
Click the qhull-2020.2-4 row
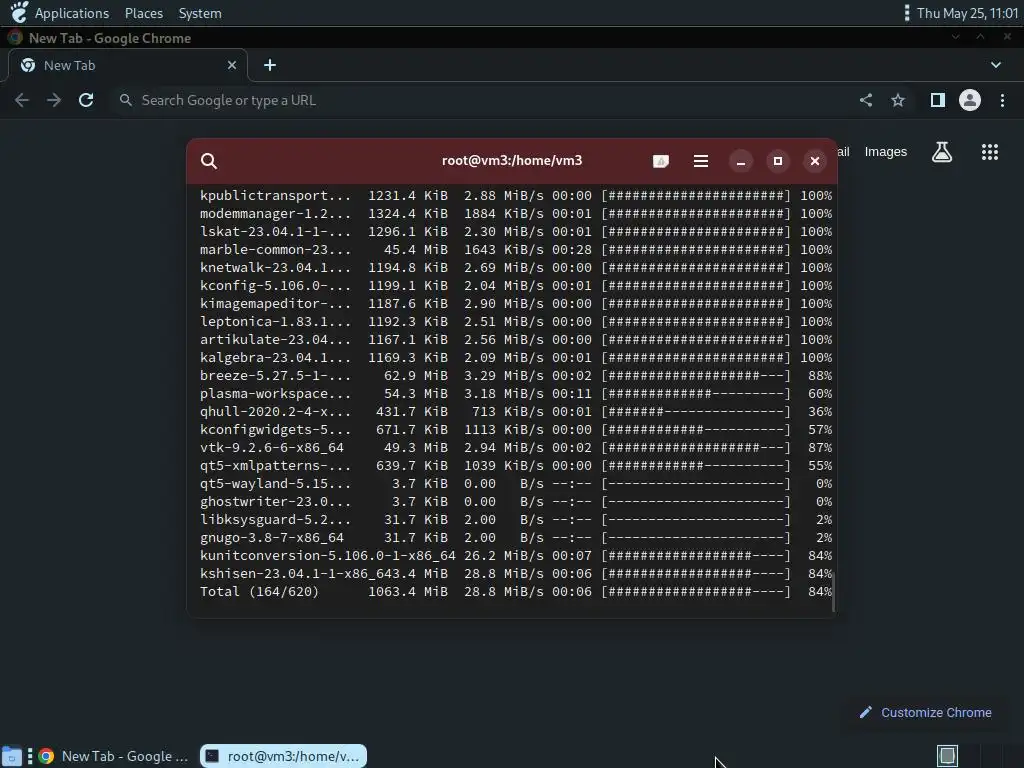click(x=516, y=411)
